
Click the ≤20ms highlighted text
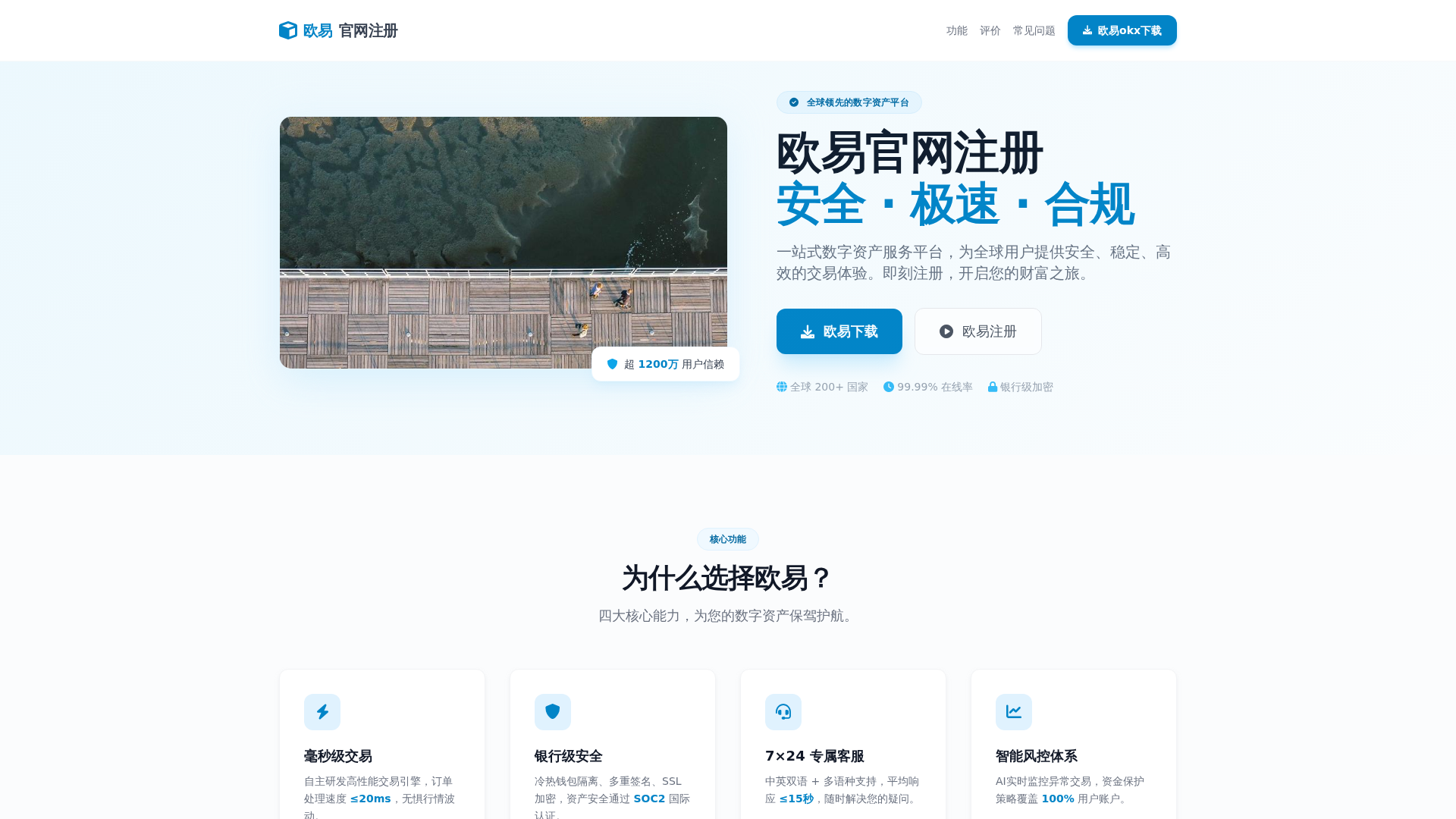pos(370,799)
